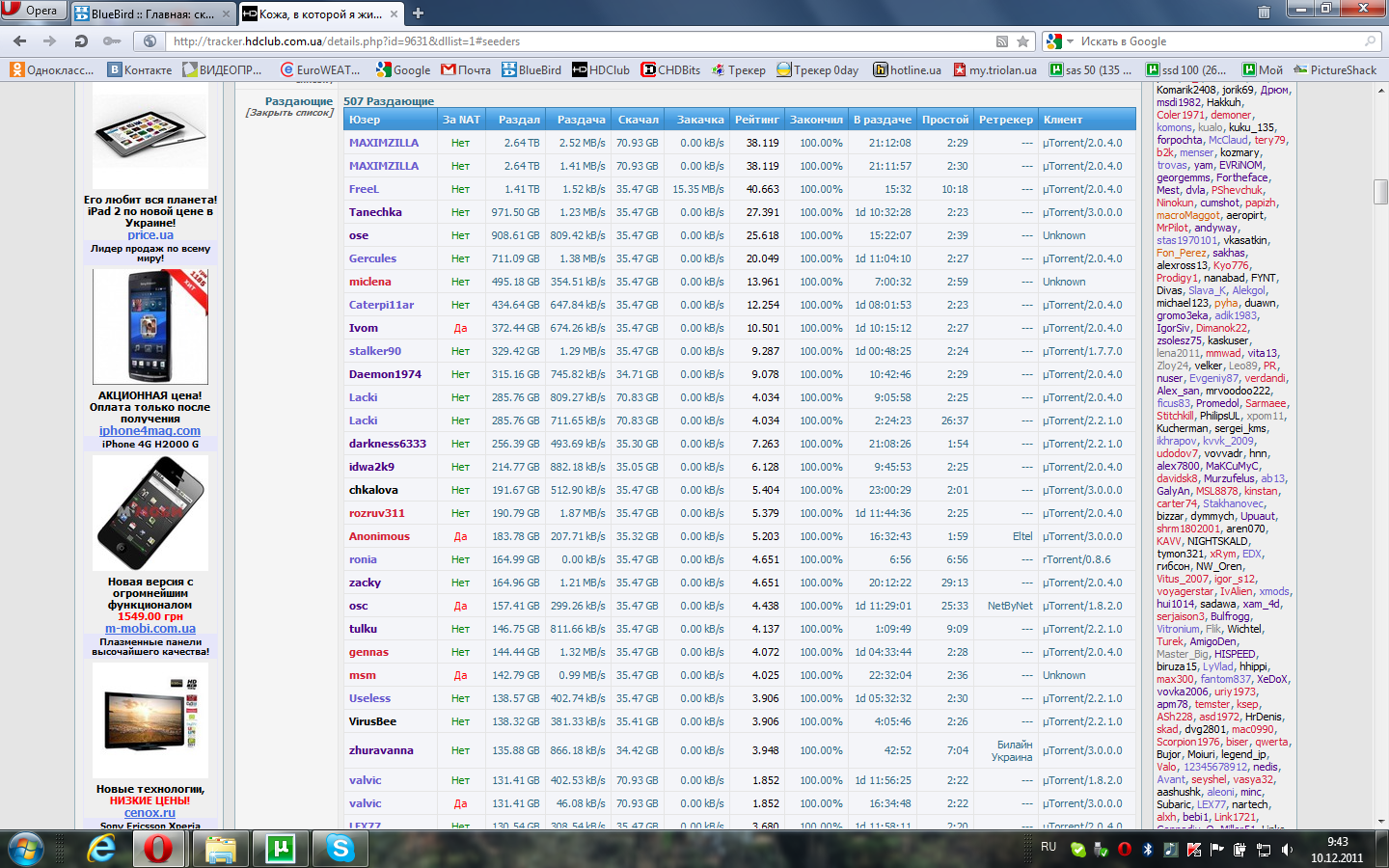1389x868 pixels.
Task: Open user darkness6333's profile link
Action: click(x=388, y=444)
